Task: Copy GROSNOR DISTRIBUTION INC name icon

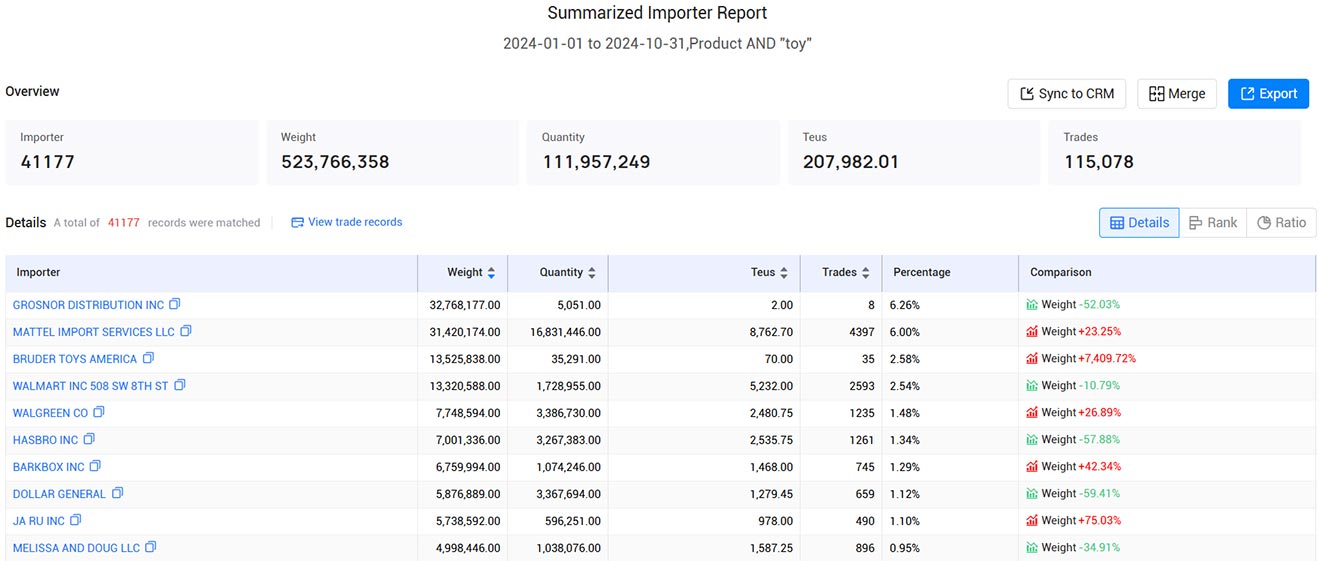Action: [x=175, y=304]
